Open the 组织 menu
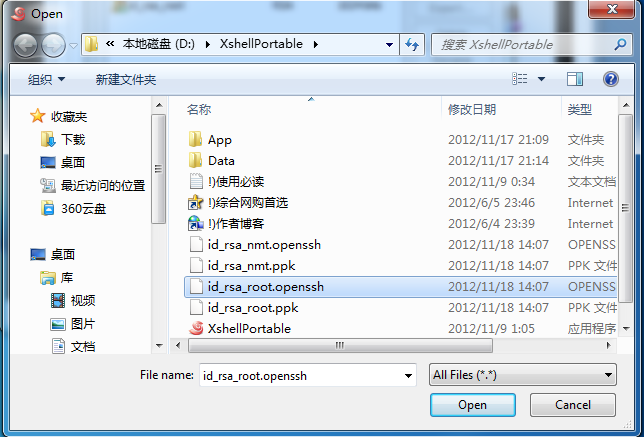 click(46, 79)
